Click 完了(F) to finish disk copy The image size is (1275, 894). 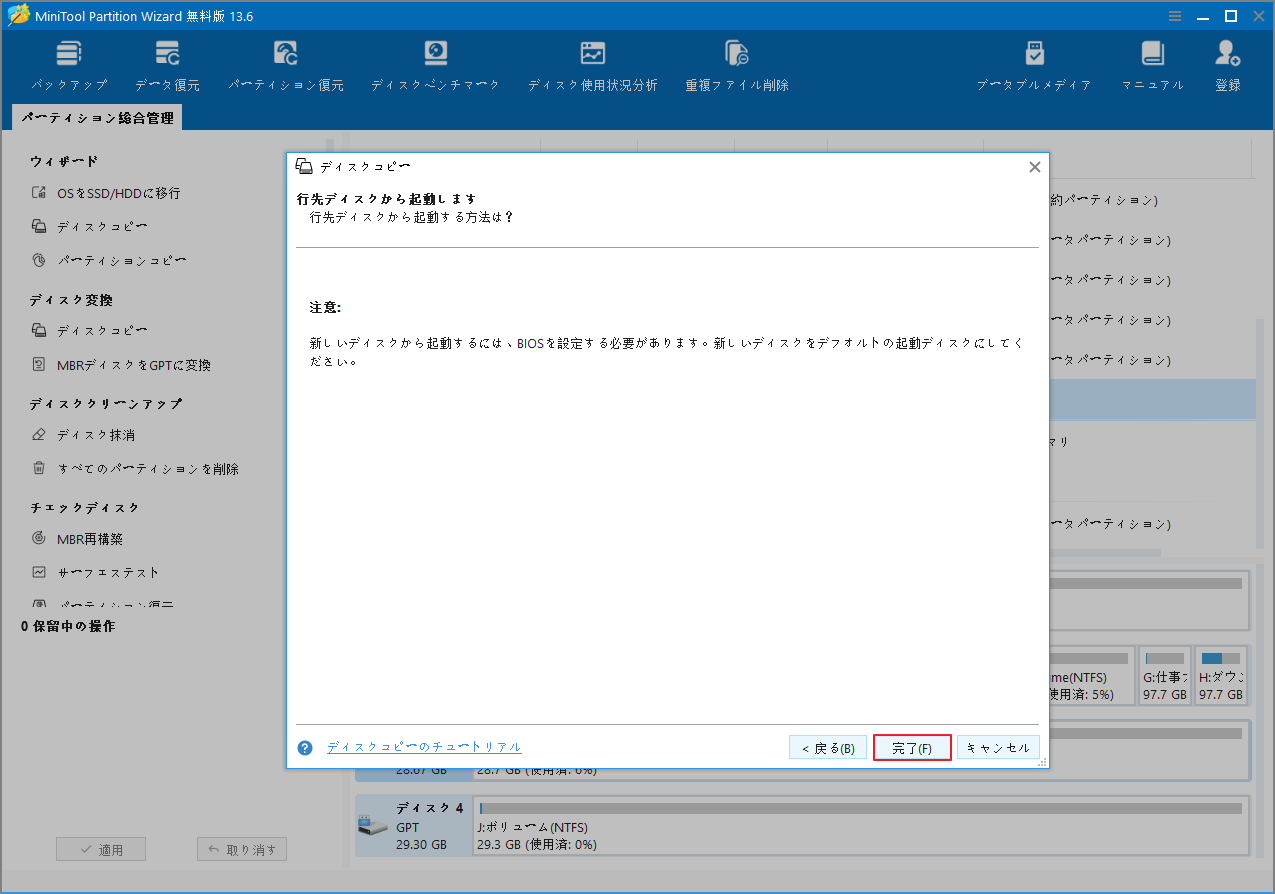point(911,746)
